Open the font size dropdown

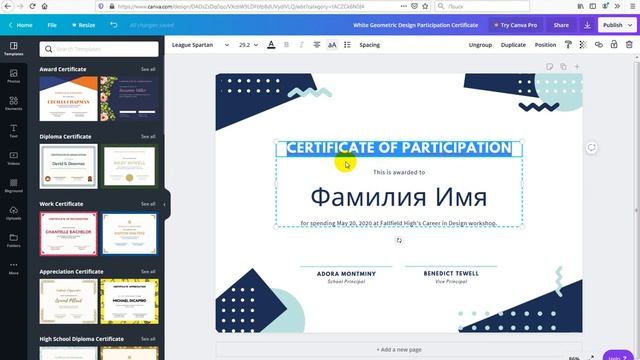pos(248,45)
